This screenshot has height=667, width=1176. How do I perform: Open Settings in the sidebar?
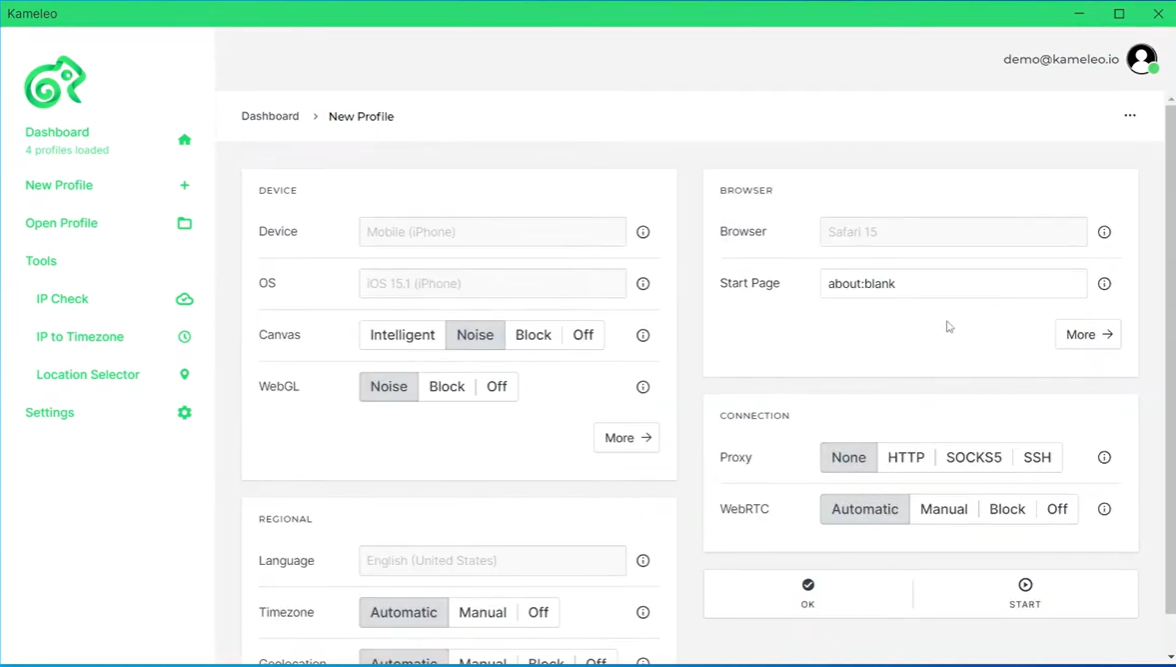point(50,413)
